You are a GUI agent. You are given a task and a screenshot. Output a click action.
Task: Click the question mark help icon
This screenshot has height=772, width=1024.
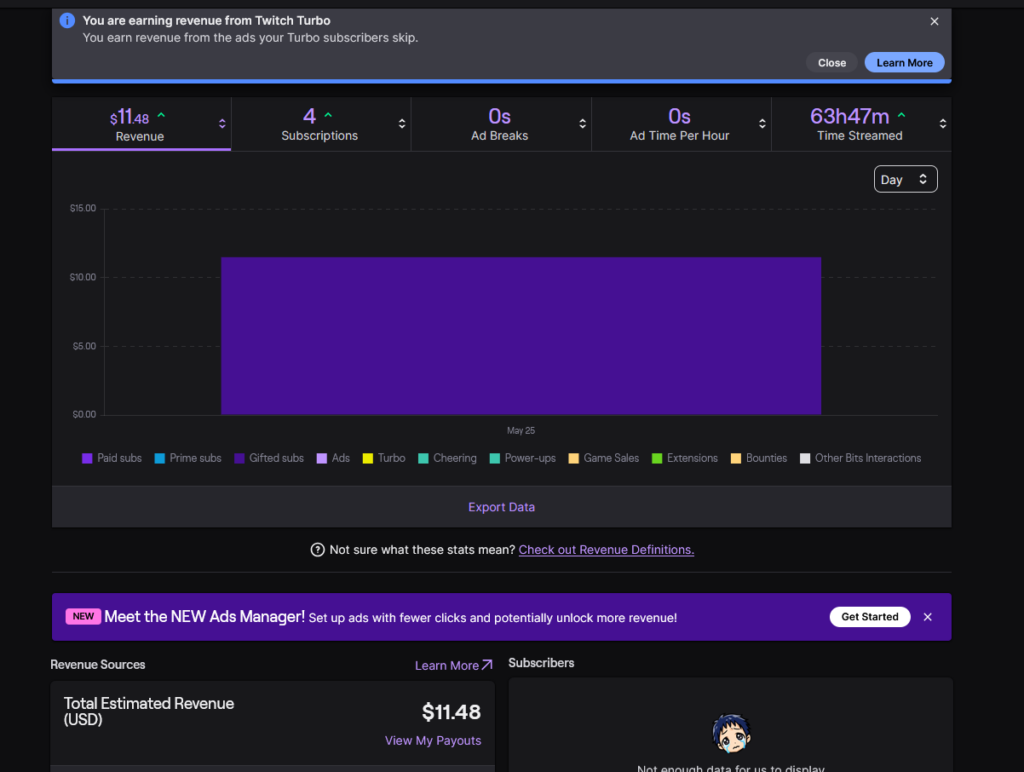click(x=317, y=550)
